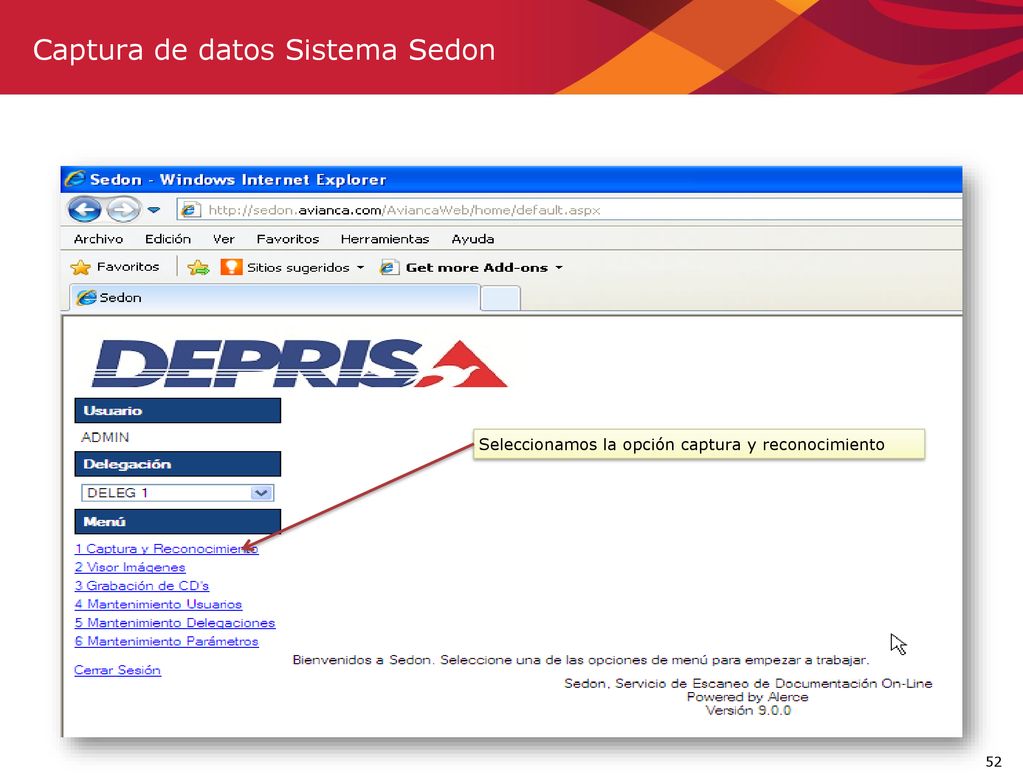Open 5 Mantenimiento Delegaciones link
Screen dimensions: 1023x783
[175, 622]
